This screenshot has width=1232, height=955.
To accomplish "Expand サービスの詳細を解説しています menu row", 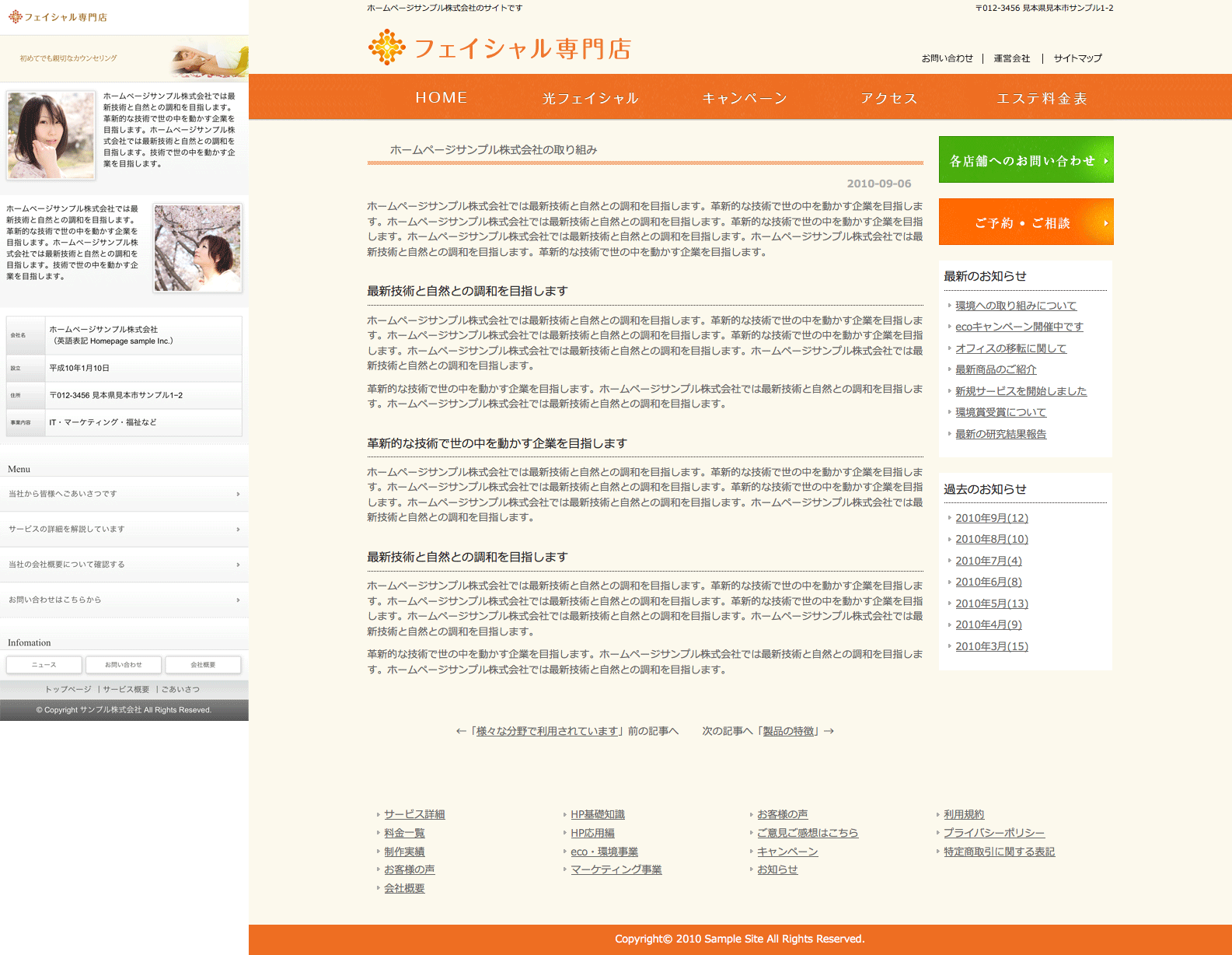I will coord(124,530).
